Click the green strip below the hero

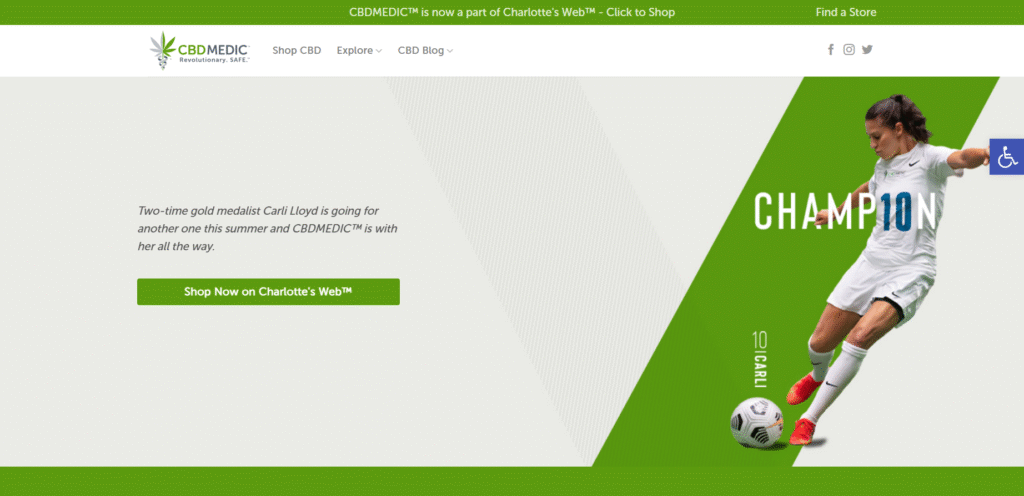[512, 481]
